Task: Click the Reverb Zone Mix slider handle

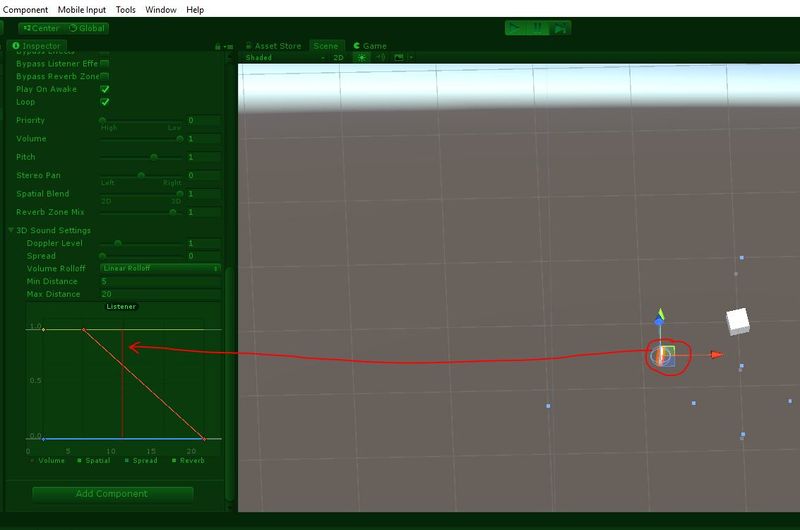Action: 173,212
